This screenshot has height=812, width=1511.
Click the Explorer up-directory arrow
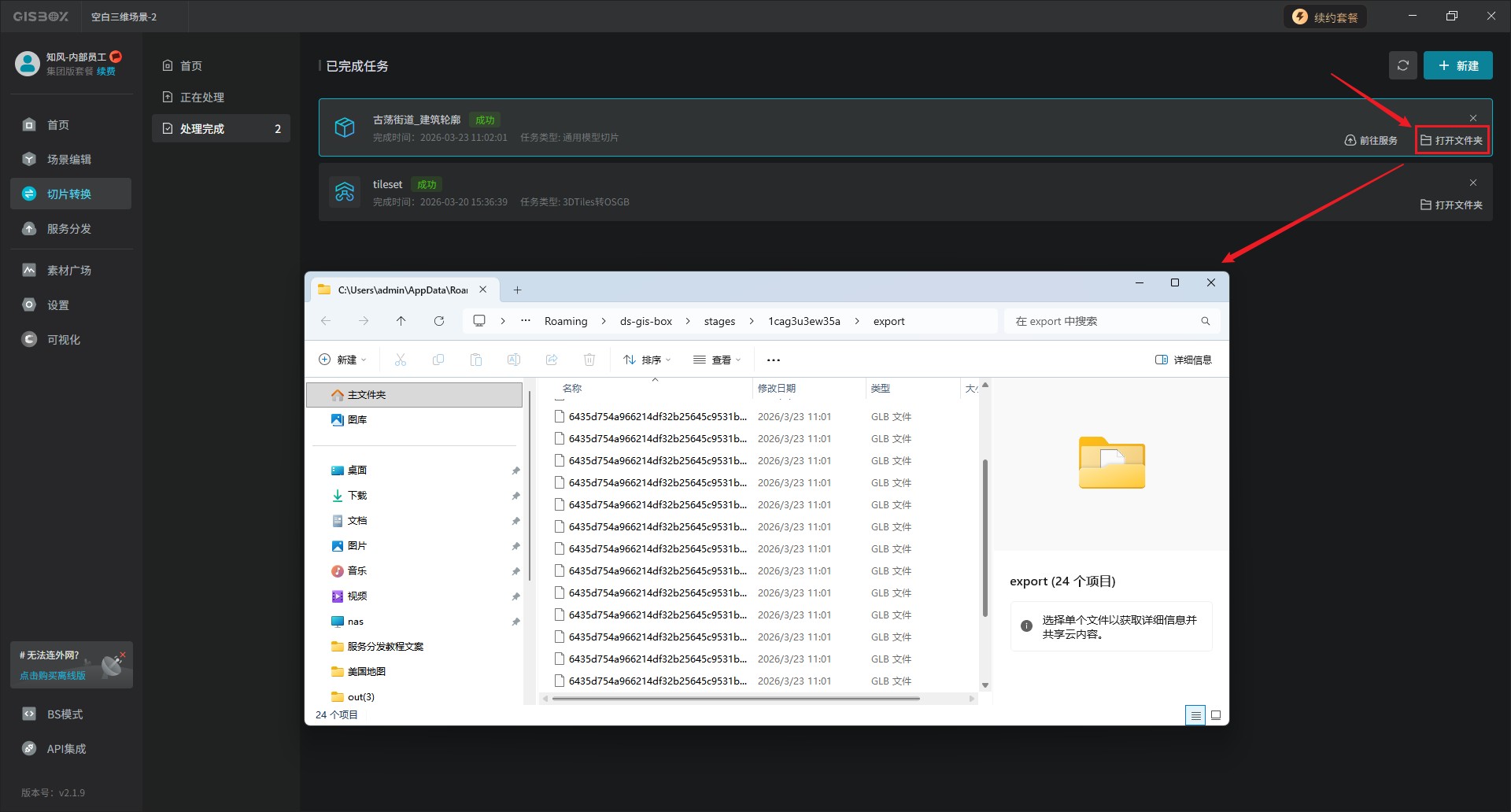[401, 321]
